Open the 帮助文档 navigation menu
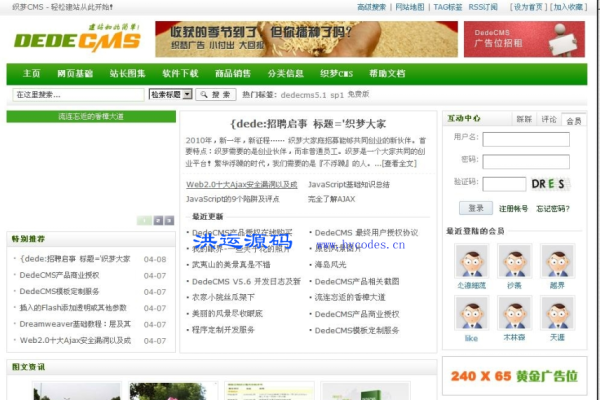This screenshot has width=600, height=400. coord(387,73)
